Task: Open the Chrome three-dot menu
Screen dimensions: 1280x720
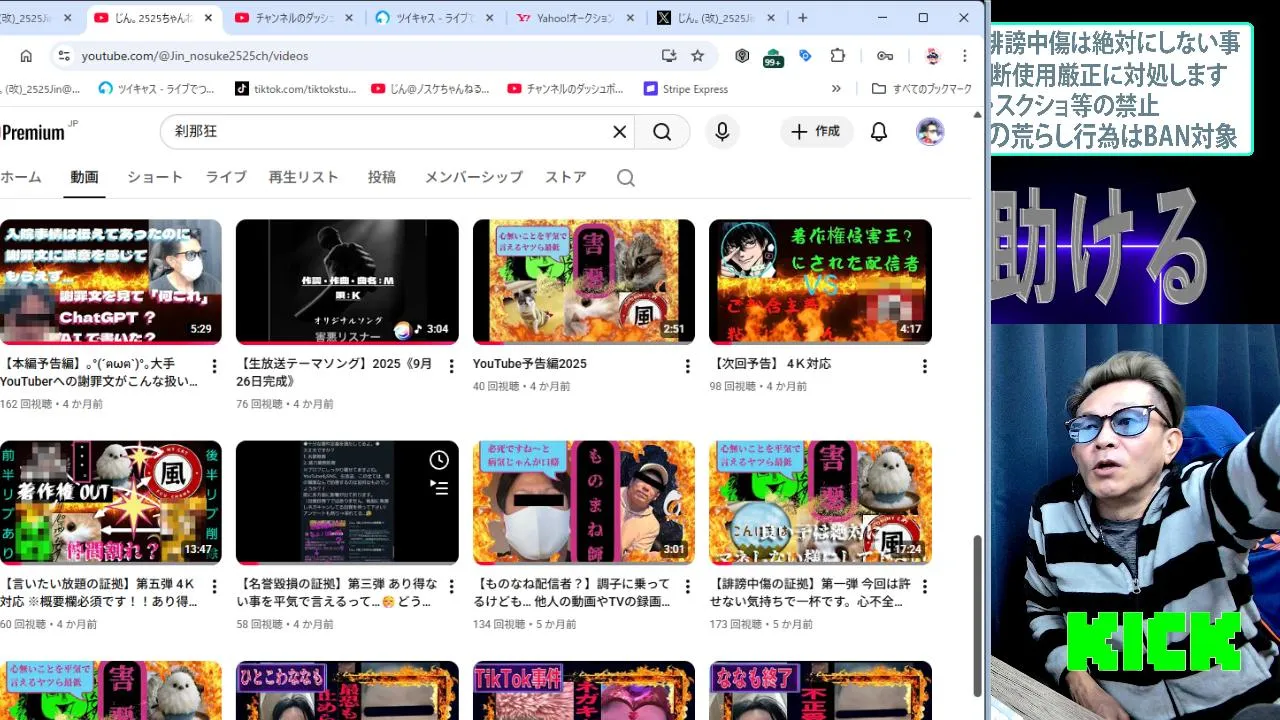Action: 964,56
